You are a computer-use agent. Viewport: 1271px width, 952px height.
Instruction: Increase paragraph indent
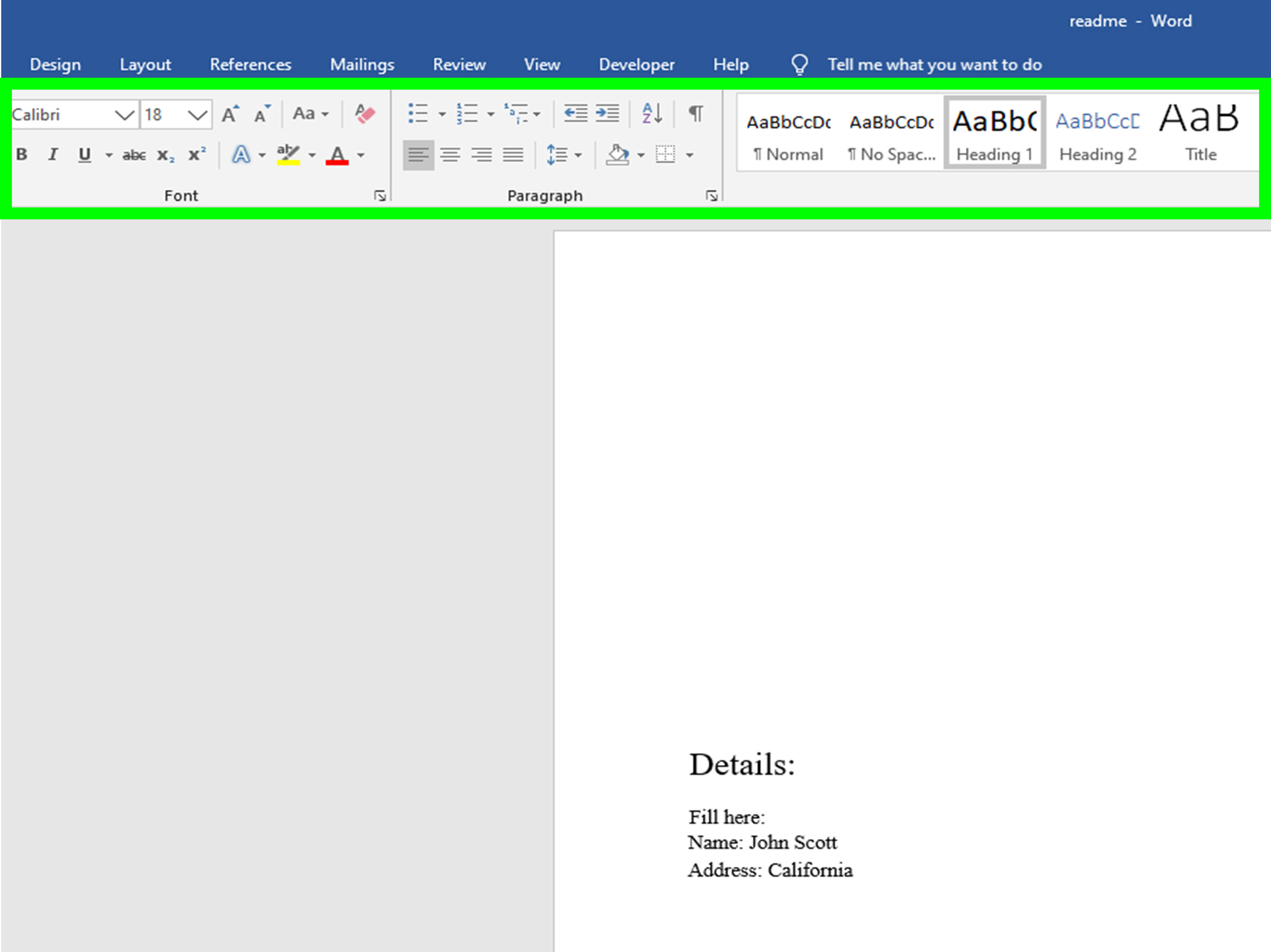(x=608, y=113)
